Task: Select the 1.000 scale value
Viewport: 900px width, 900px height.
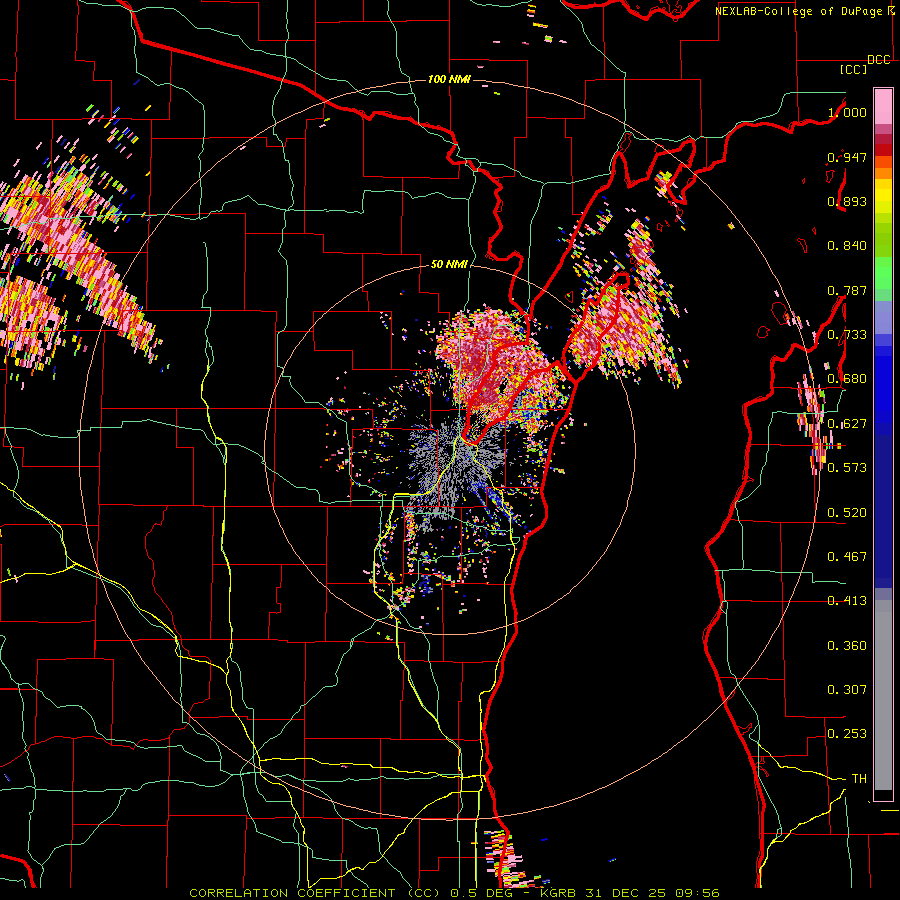Action: (847, 112)
